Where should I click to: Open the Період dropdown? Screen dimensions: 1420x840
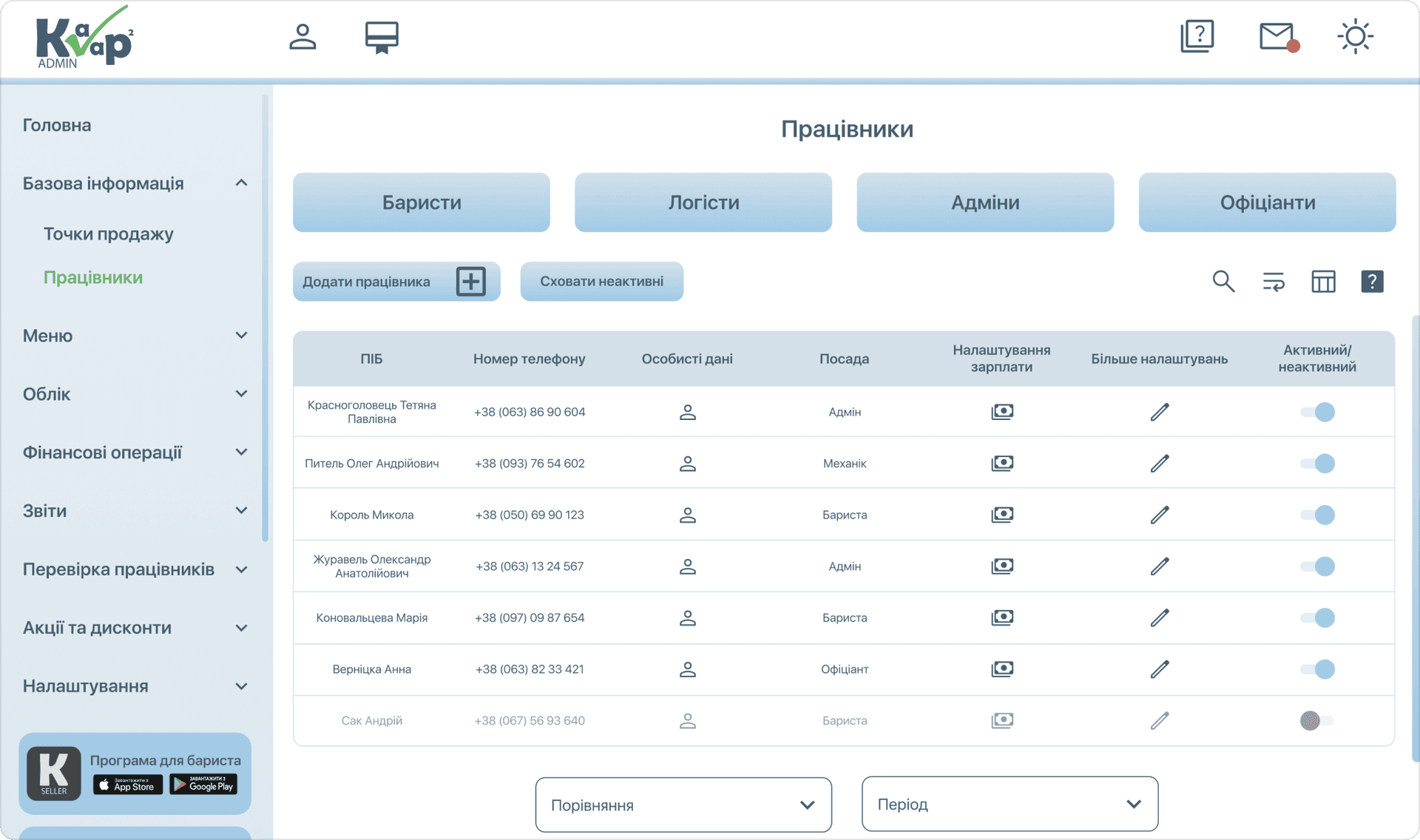(1010, 804)
